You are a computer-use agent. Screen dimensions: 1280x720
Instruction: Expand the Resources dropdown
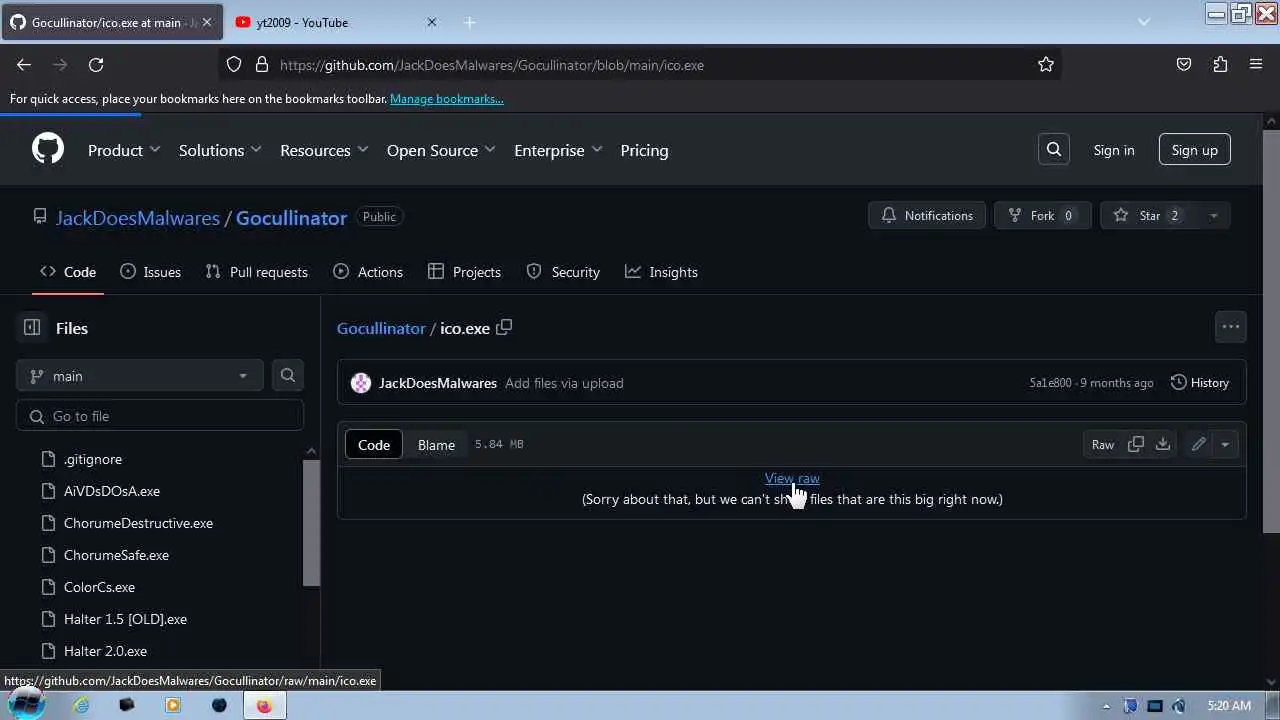coord(324,150)
